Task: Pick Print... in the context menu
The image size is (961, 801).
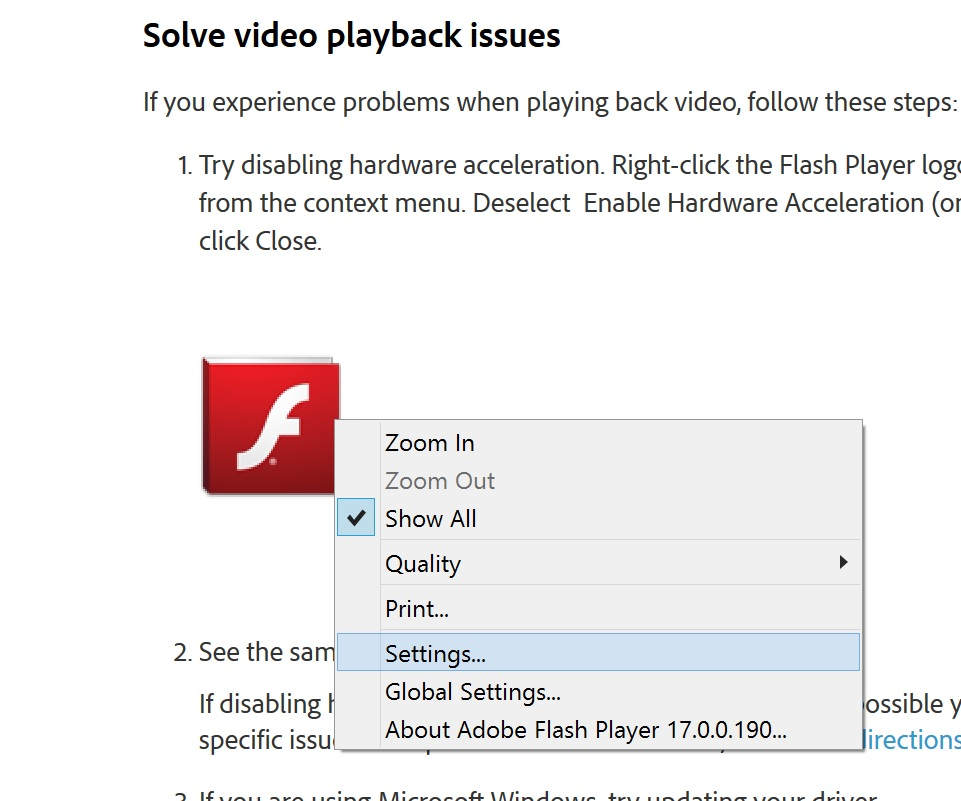Action: (x=417, y=609)
